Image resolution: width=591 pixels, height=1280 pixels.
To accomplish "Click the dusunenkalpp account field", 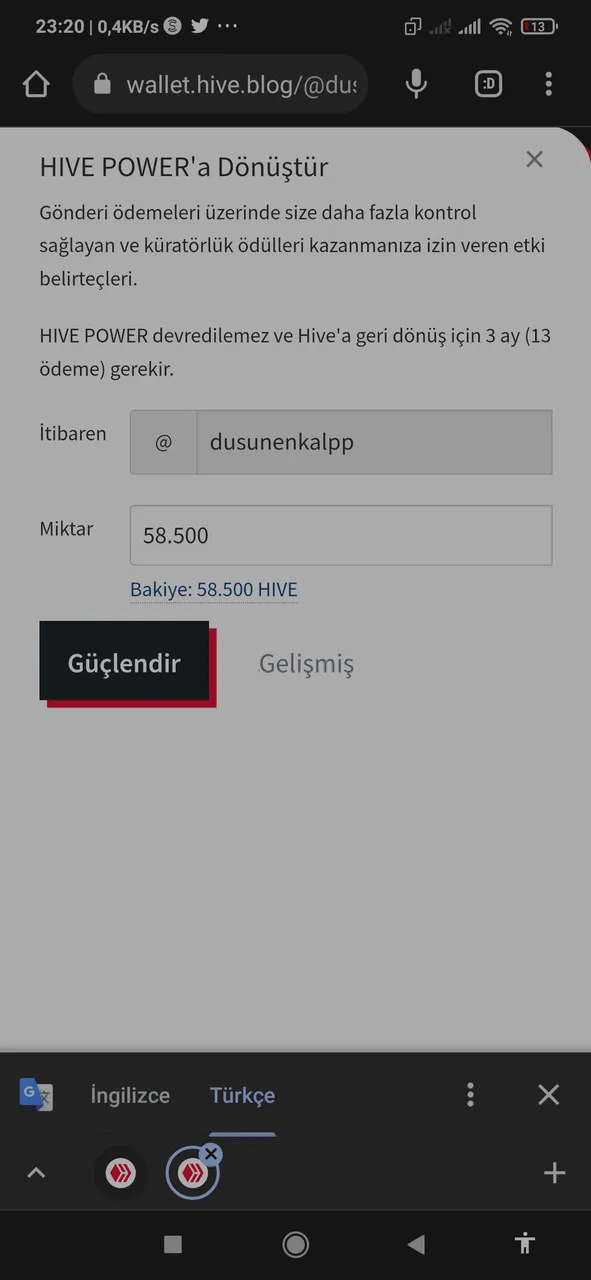I will coord(341,442).
